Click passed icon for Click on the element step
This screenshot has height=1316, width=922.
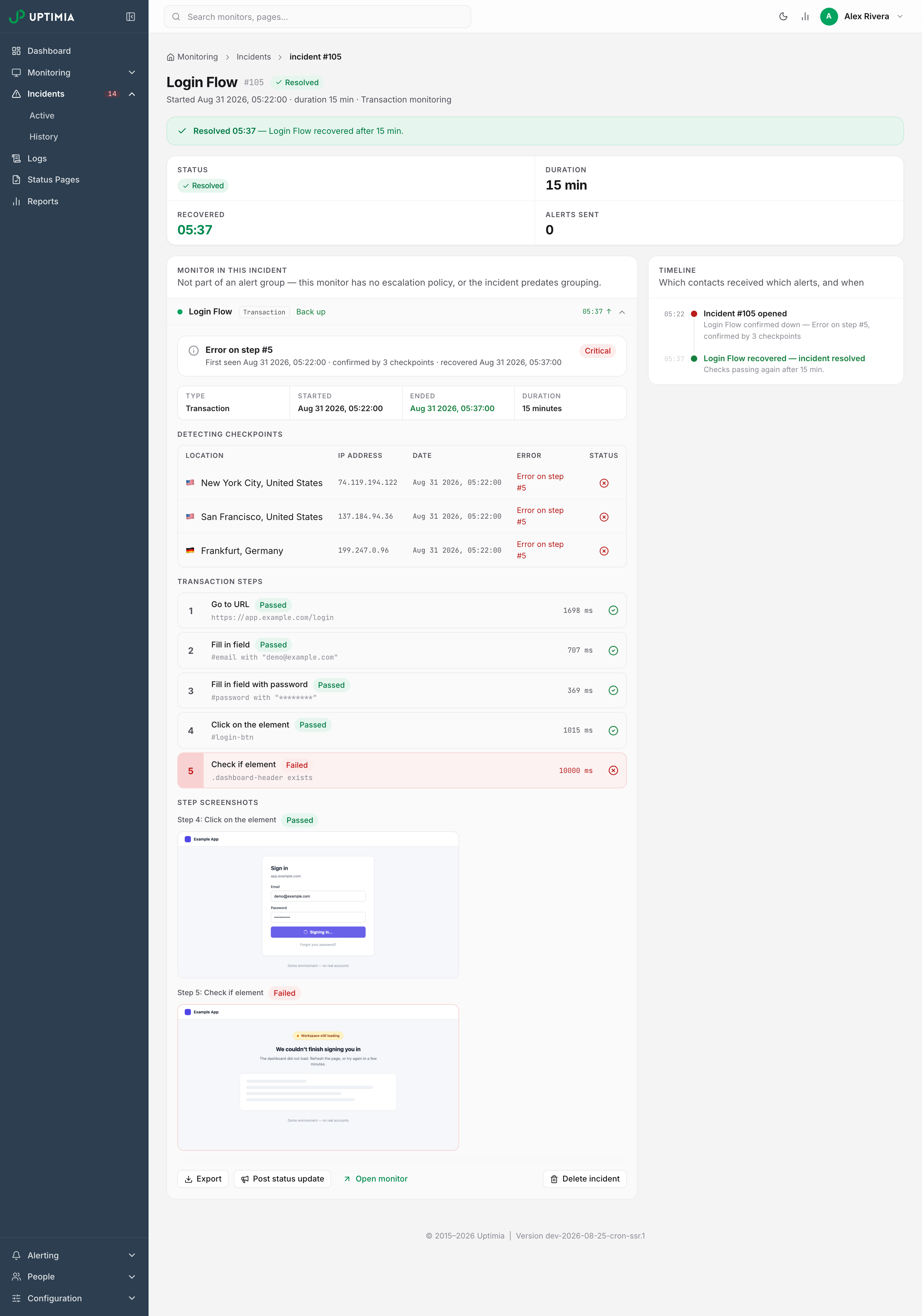[613, 730]
